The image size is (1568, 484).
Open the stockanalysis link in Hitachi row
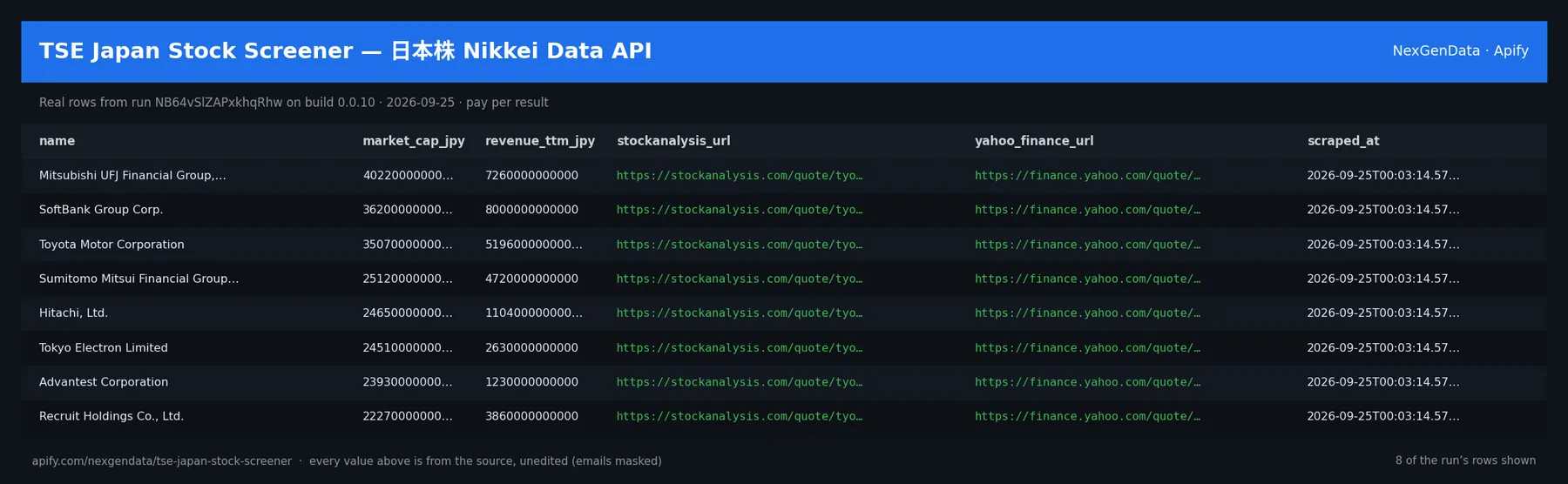tap(740, 313)
